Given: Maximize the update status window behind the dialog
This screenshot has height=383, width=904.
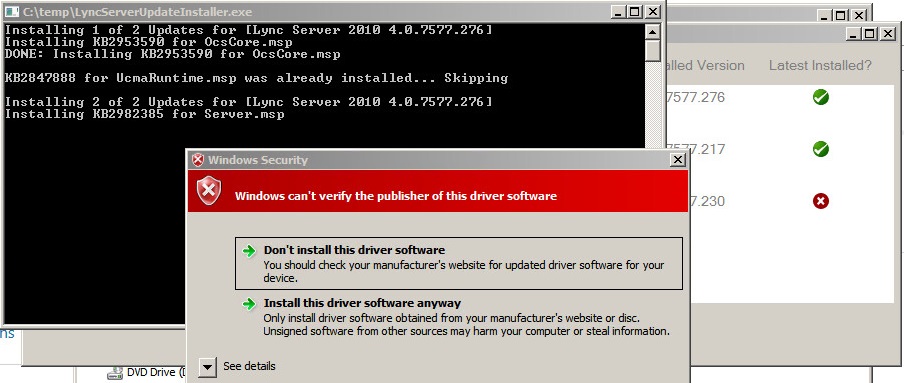Looking at the screenshot, I should pyautogui.click(x=871, y=34).
